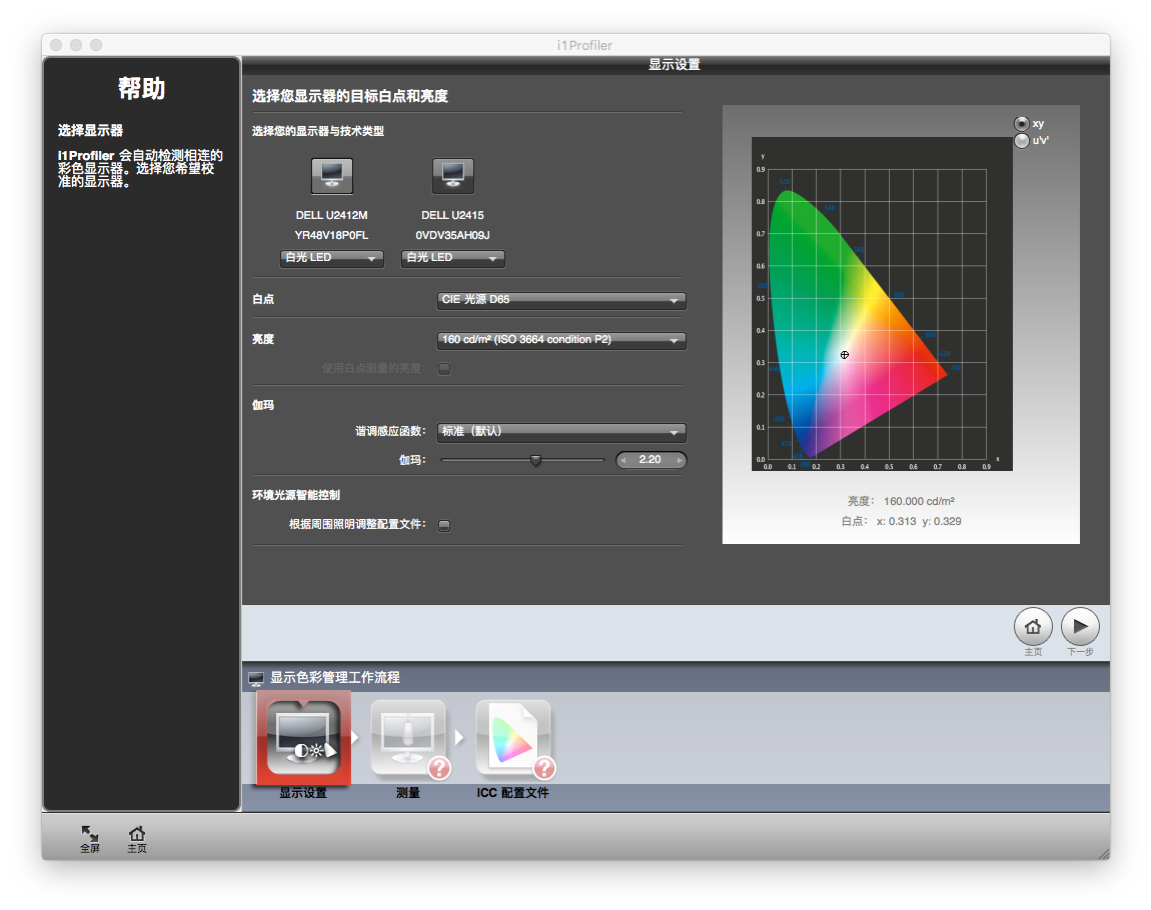Image resolution: width=1151 pixels, height=910 pixels.
Task: Select the u'v' radio button
Action: coord(1022,139)
